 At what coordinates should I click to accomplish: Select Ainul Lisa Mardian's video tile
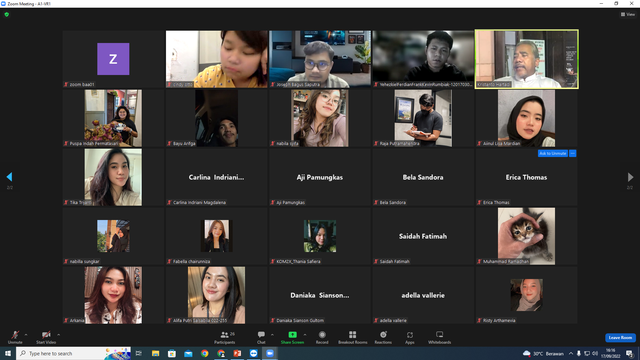(527, 118)
